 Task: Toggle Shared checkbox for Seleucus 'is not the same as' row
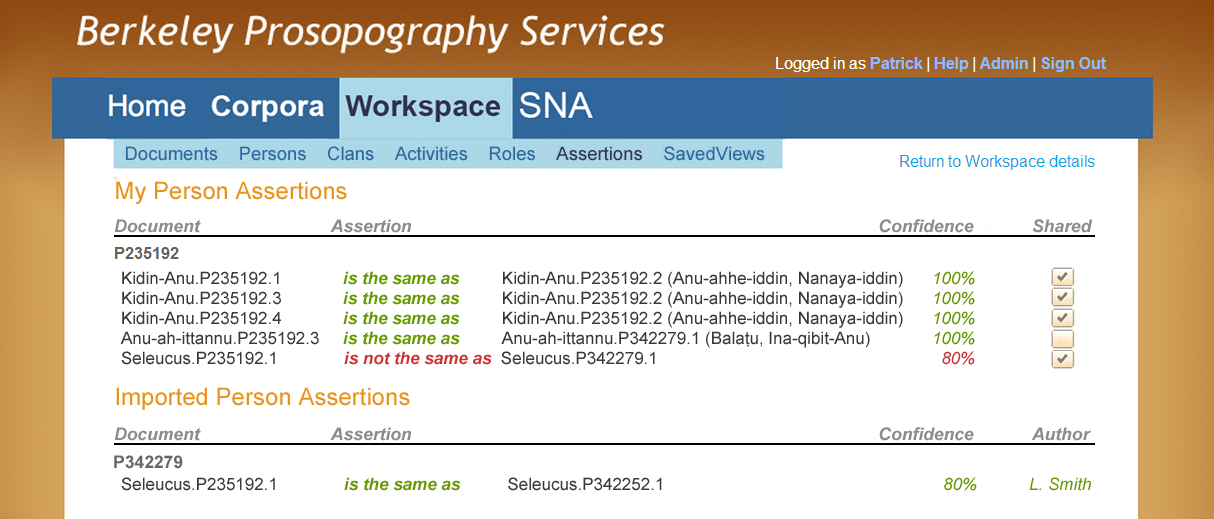pyautogui.click(x=1062, y=358)
